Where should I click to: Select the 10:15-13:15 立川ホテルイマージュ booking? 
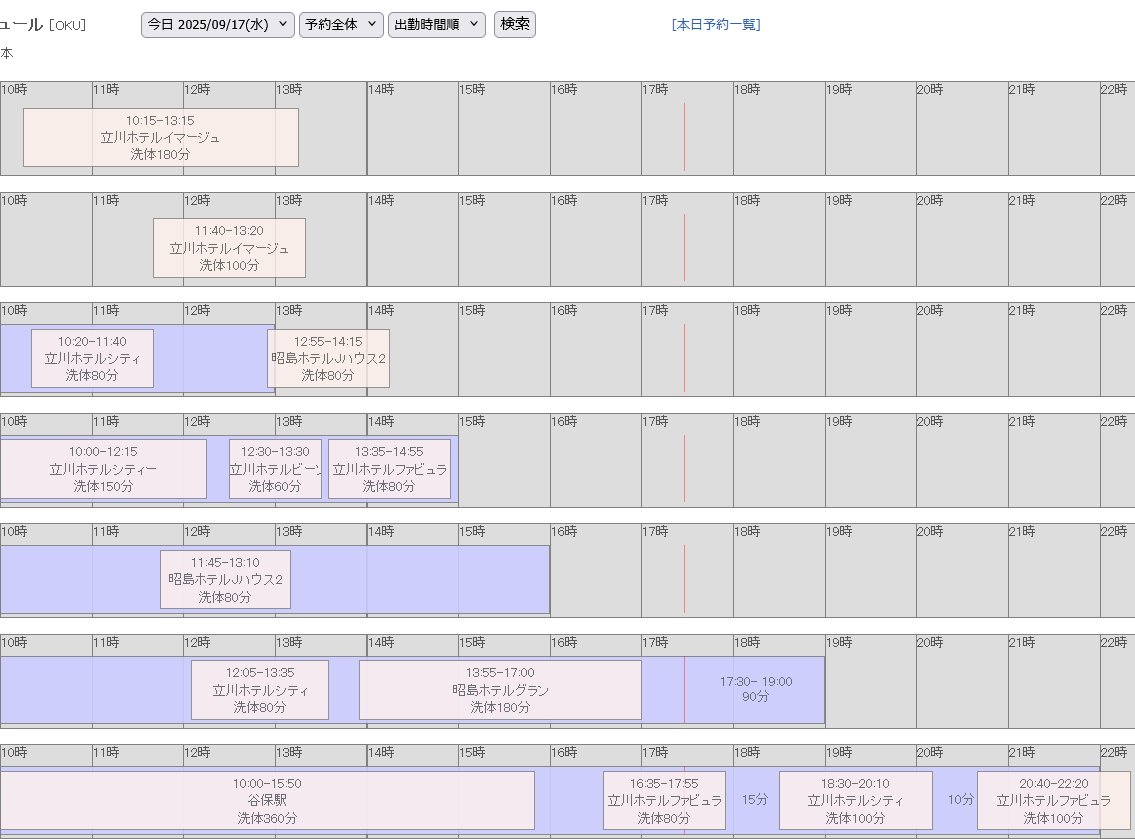[x=161, y=138]
